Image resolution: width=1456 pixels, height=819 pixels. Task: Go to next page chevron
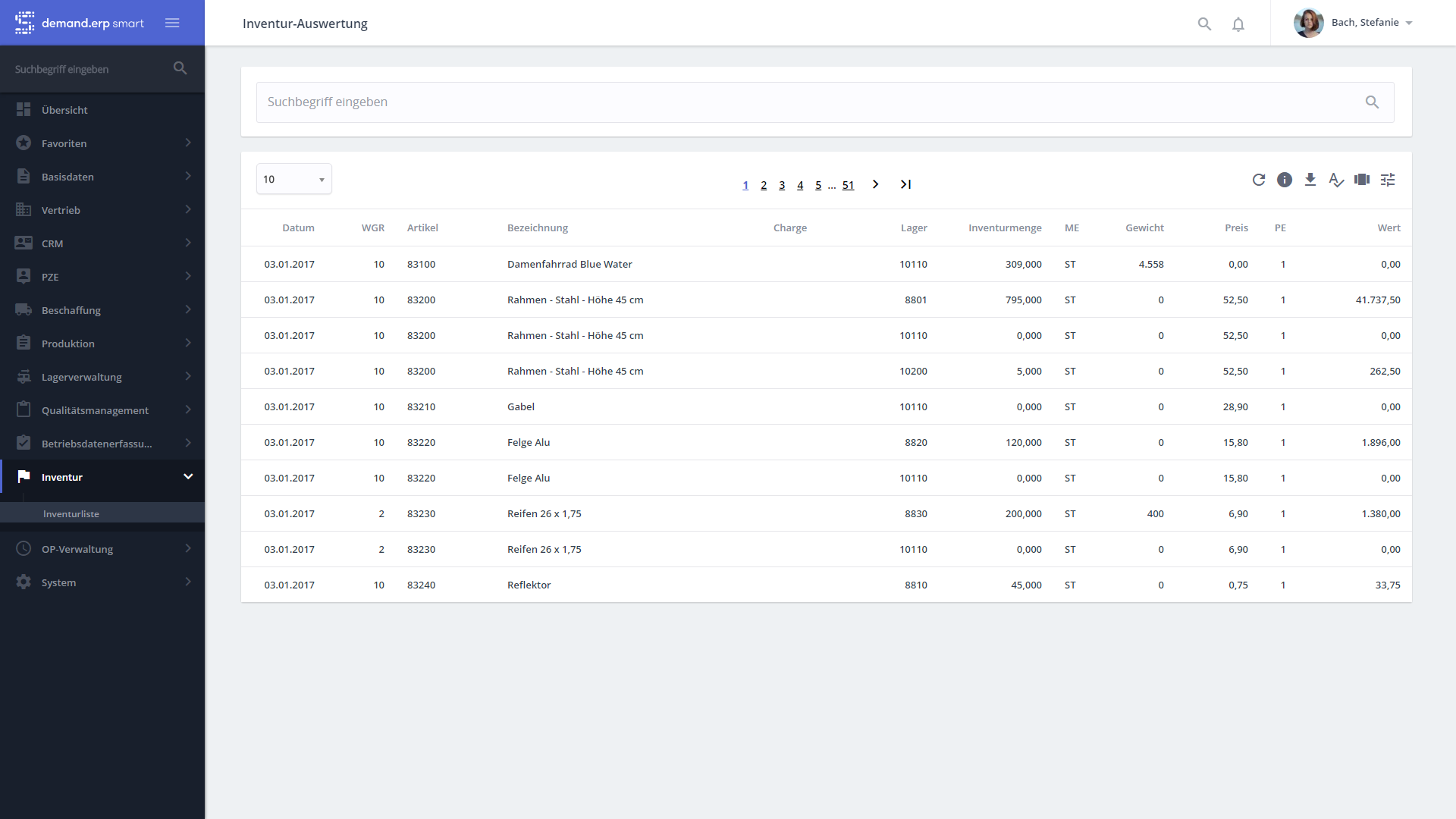pyautogui.click(x=876, y=184)
